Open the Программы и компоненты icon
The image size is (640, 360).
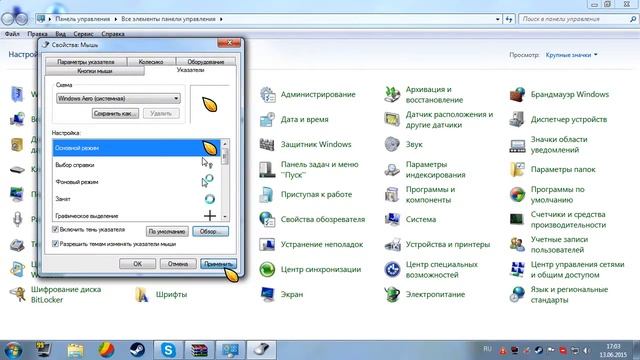(x=393, y=195)
